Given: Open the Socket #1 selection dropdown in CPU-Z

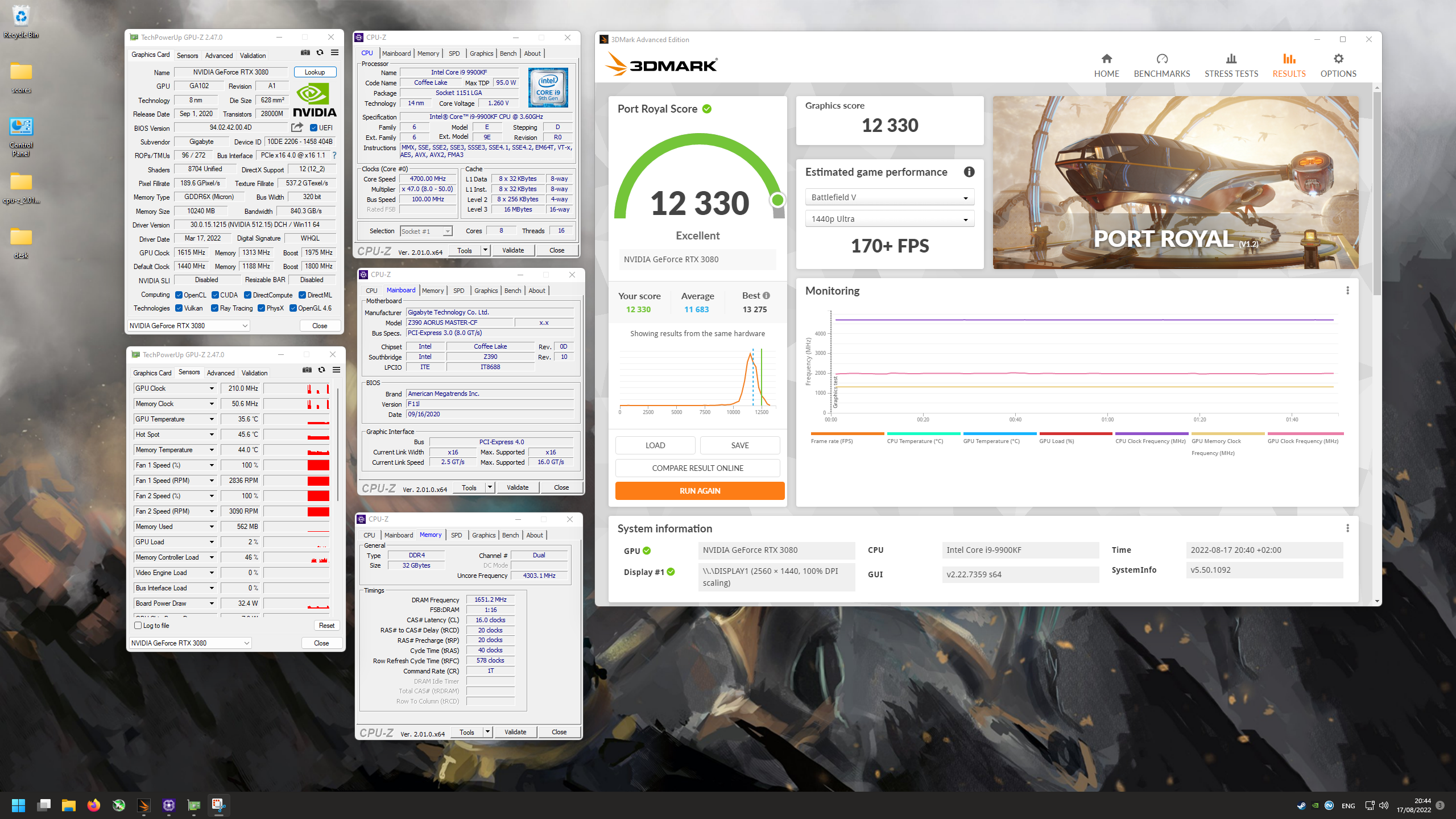Looking at the screenshot, I should (426, 231).
